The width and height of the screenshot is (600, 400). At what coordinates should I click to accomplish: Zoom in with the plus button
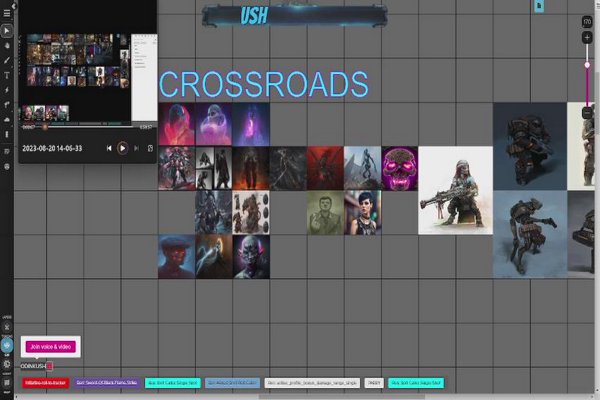587,38
